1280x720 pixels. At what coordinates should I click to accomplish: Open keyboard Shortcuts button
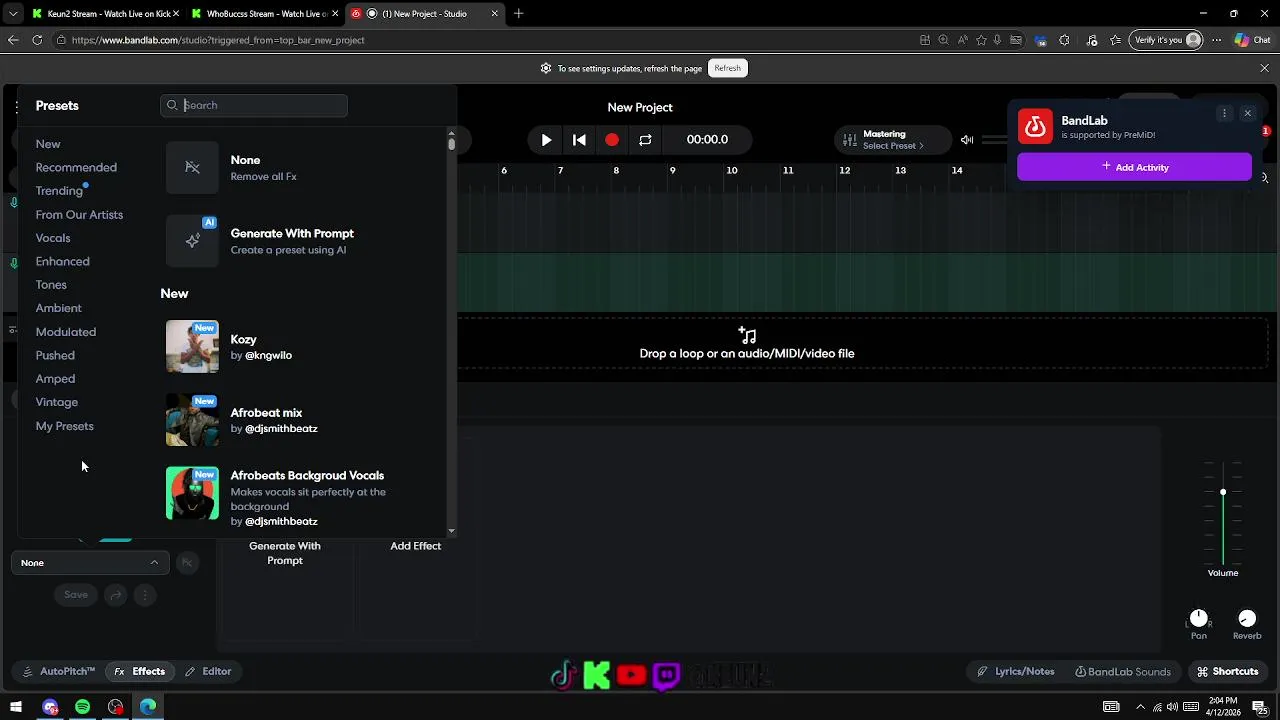[x=1228, y=672]
